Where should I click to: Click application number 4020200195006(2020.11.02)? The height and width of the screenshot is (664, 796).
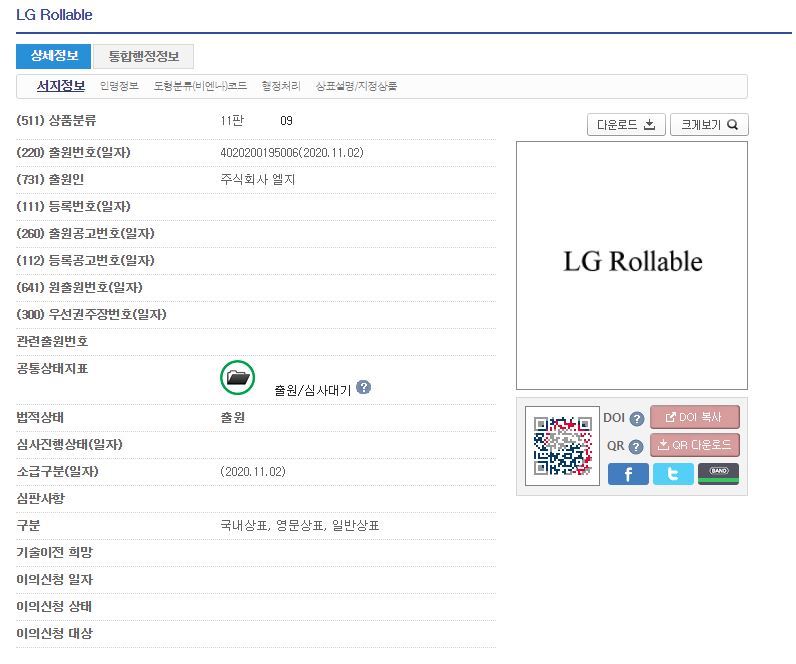pos(292,153)
